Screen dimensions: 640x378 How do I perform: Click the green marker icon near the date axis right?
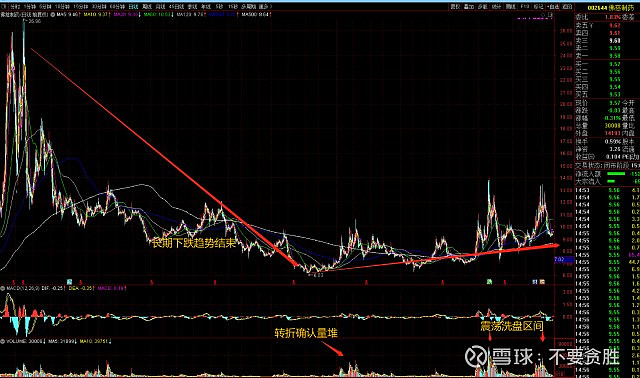[x=489, y=282]
